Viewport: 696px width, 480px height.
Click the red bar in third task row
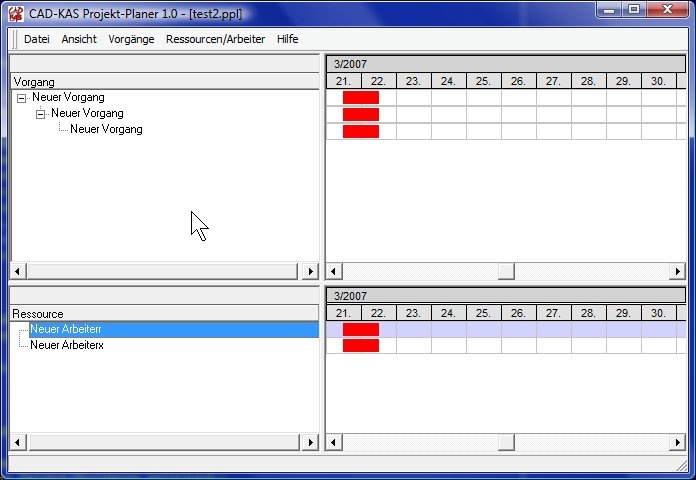(361, 131)
